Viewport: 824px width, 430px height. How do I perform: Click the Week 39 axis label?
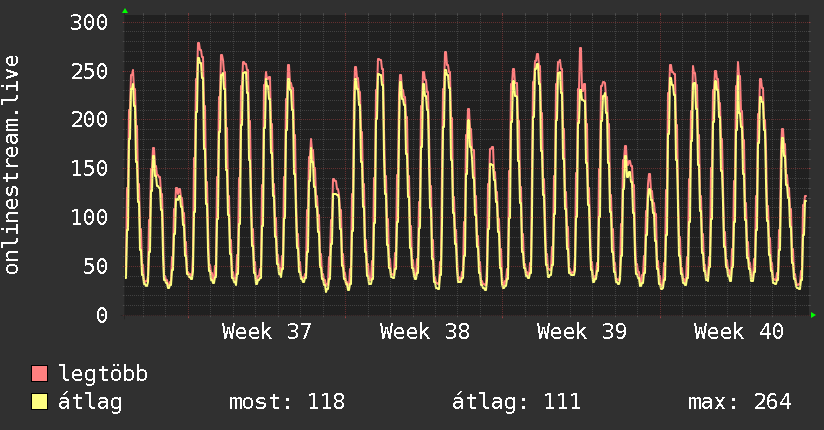click(582, 332)
